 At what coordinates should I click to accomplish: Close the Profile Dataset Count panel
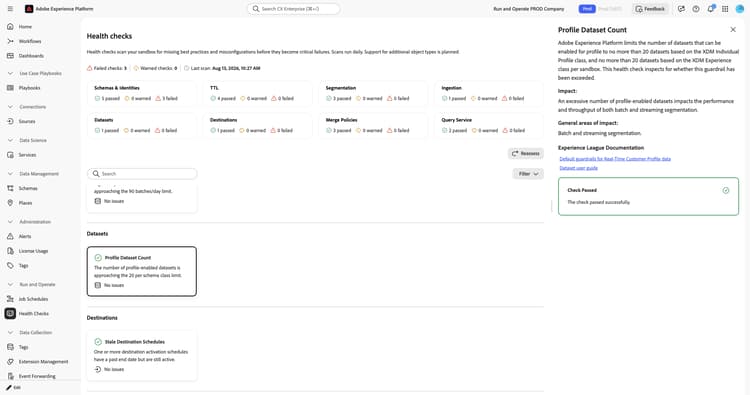click(733, 30)
